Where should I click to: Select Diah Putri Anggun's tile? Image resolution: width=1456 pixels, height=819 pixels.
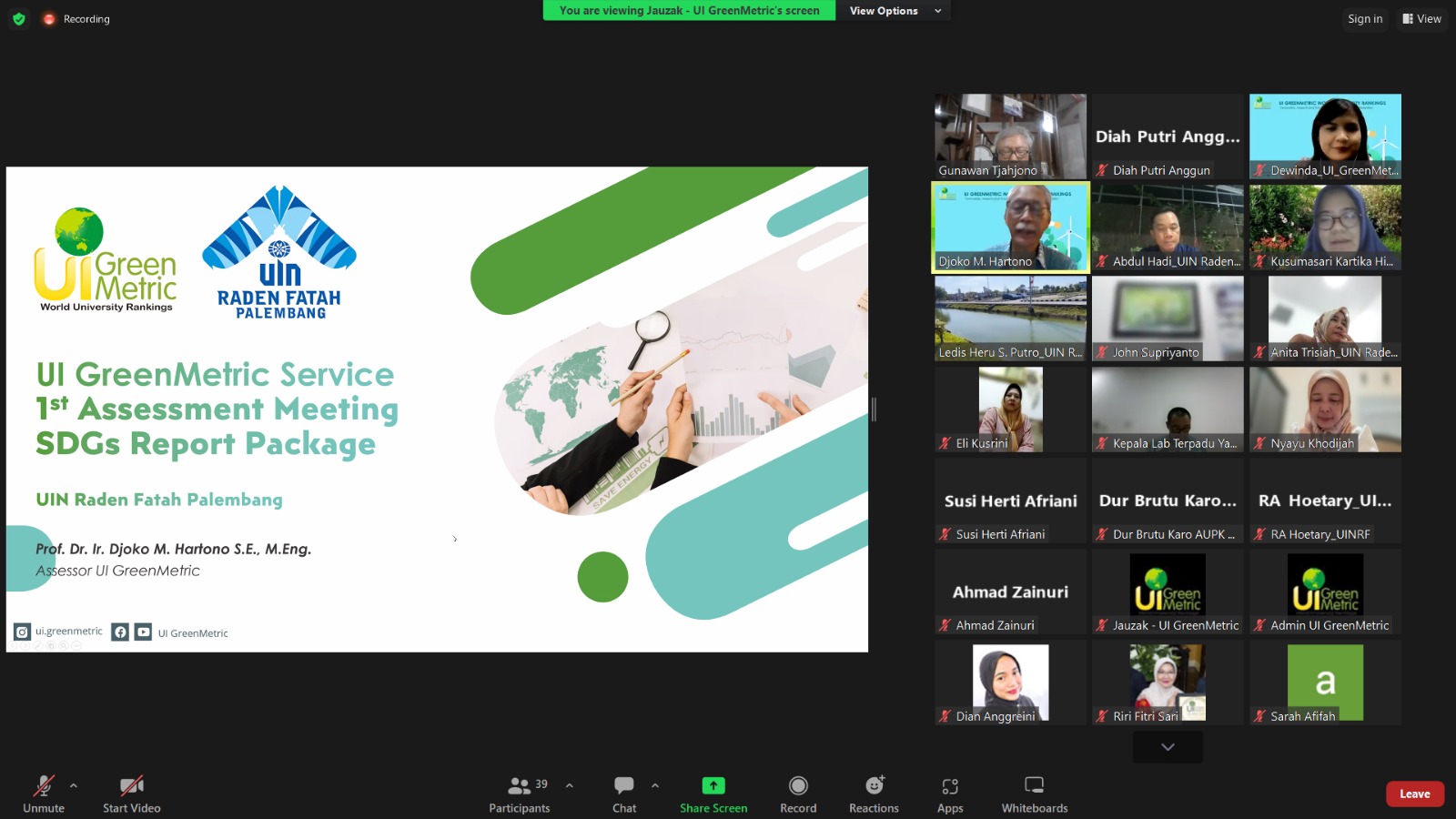[x=1168, y=136]
